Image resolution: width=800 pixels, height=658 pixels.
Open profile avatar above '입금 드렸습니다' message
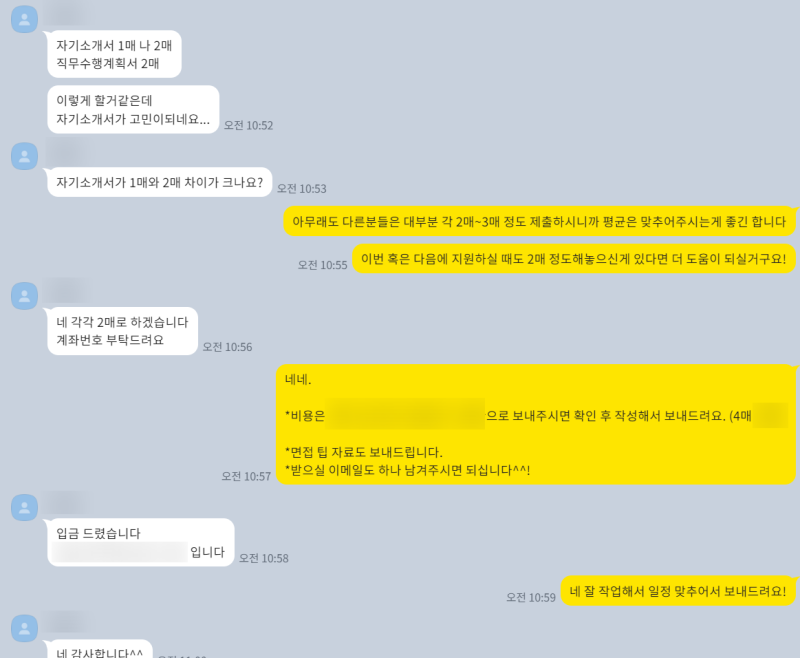point(24,508)
